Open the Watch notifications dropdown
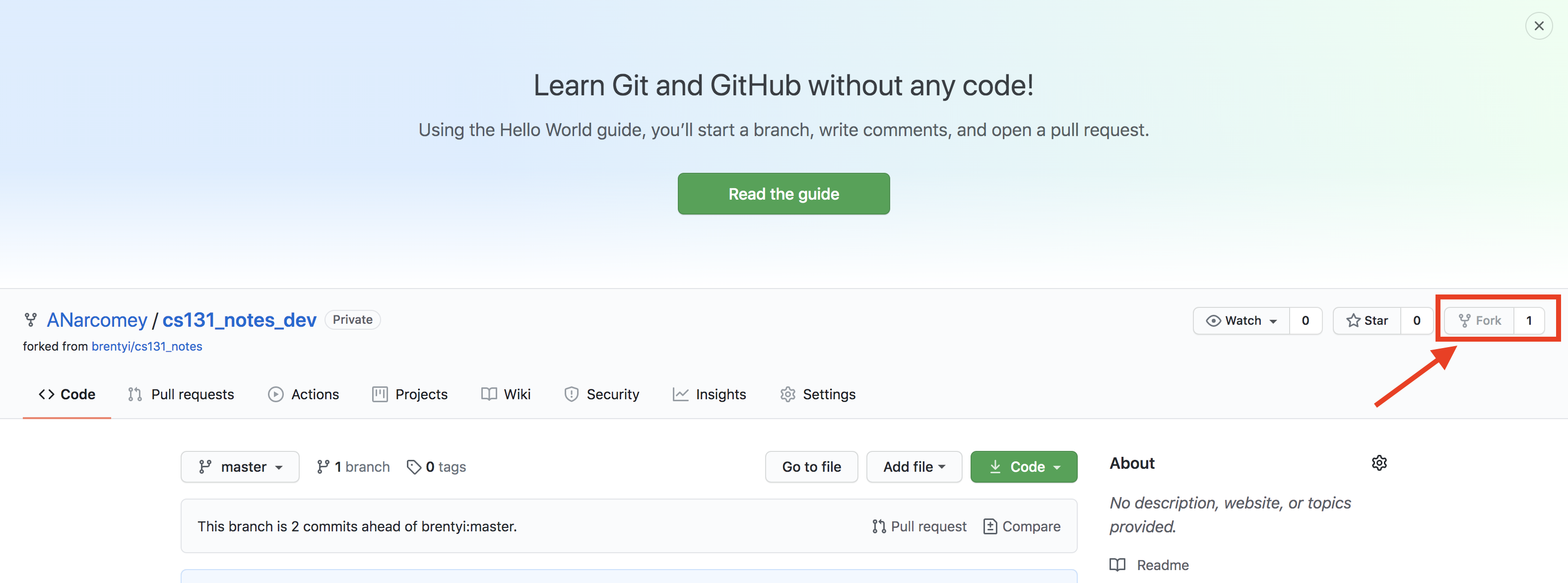1568x583 pixels. tap(1241, 320)
